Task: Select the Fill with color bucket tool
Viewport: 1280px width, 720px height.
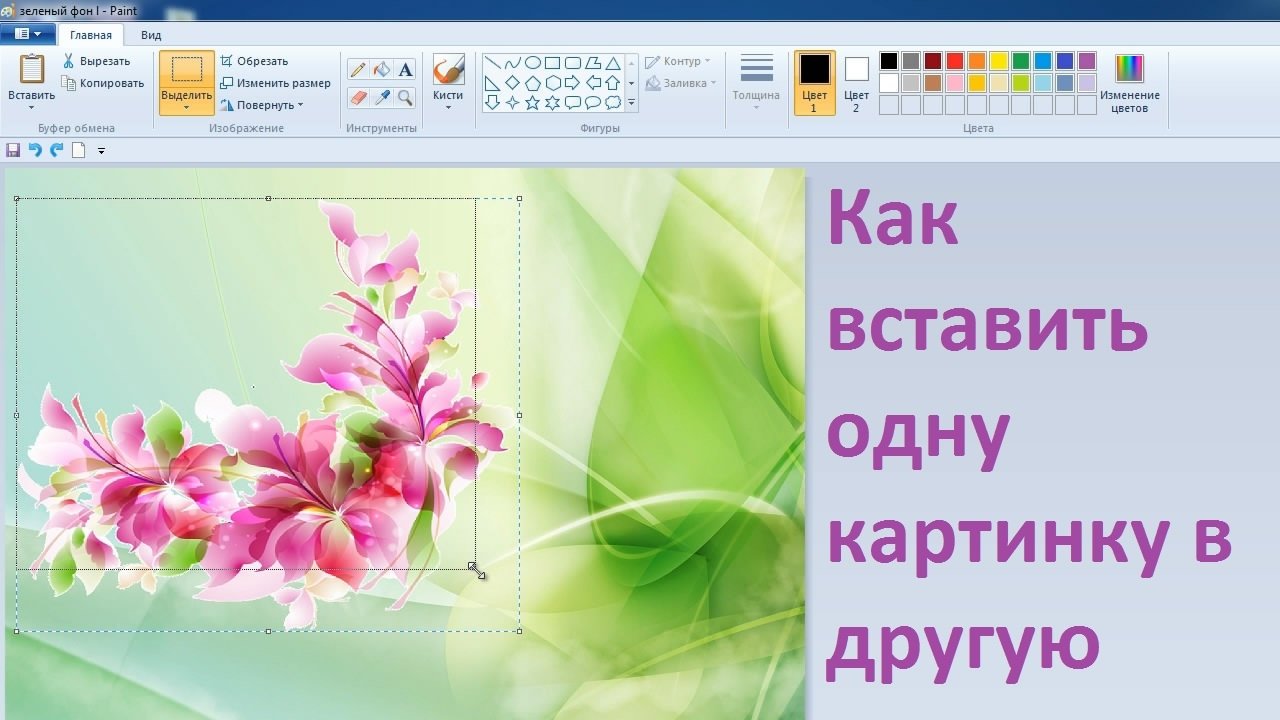Action: [x=381, y=69]
